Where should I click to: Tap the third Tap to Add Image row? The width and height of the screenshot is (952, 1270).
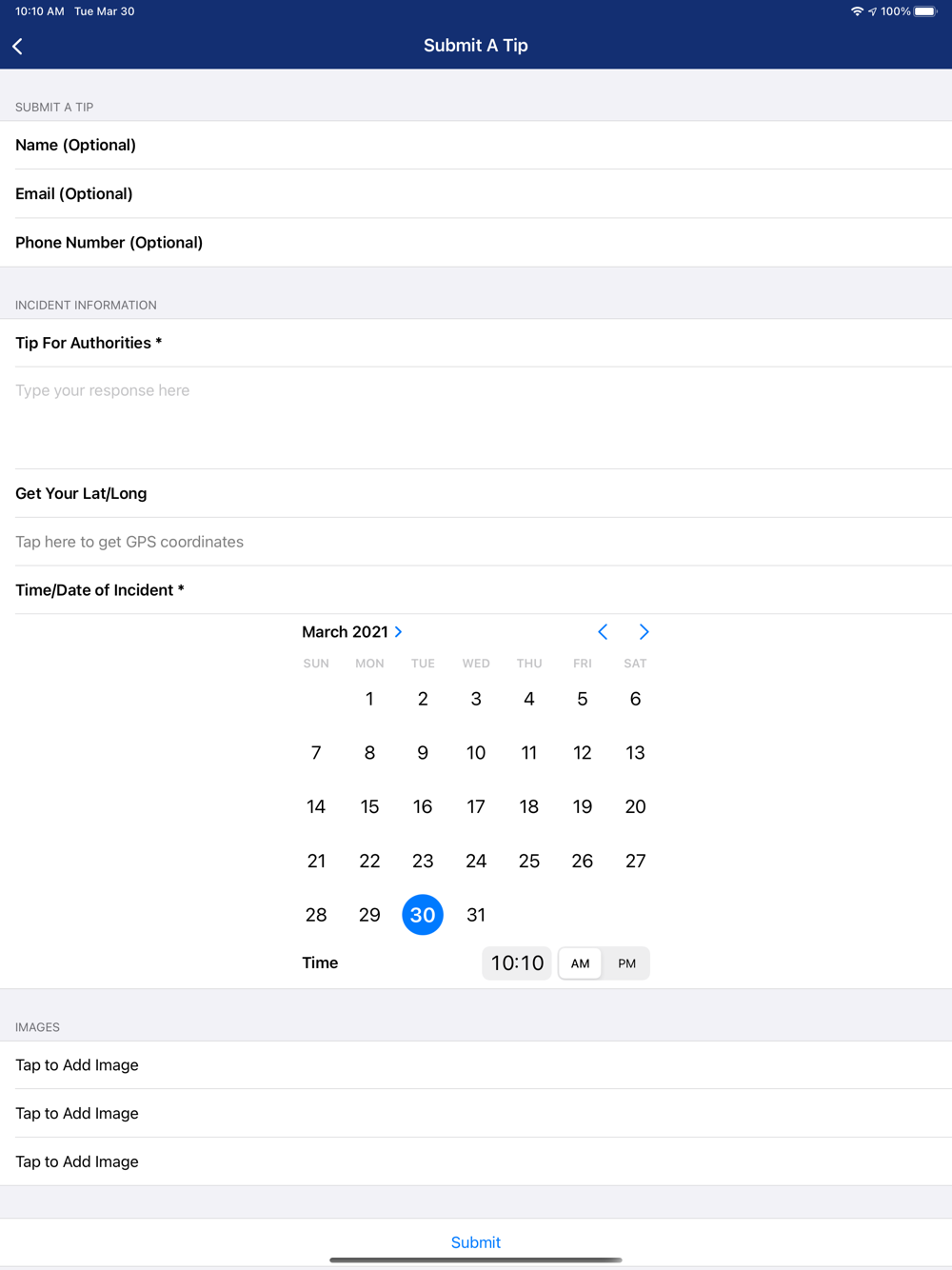click(x=476, y=1161)
